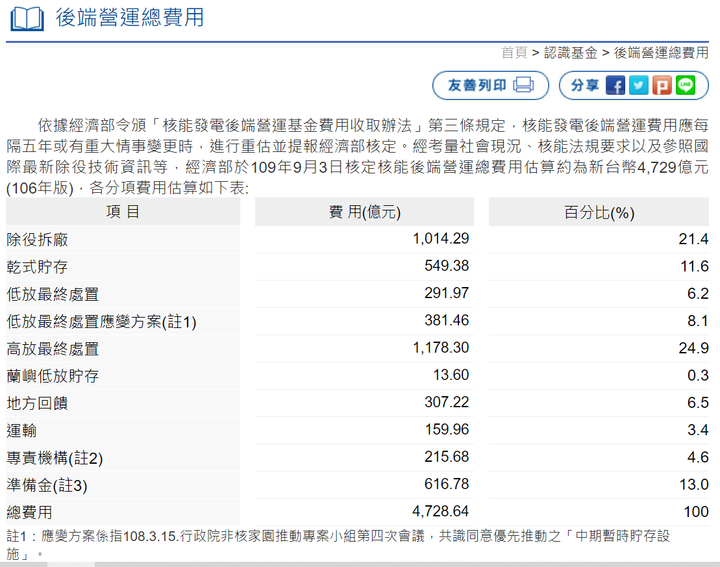Select the cost value 616.78
The height and width of the screenshot is (567, 720).
point(447,484)
